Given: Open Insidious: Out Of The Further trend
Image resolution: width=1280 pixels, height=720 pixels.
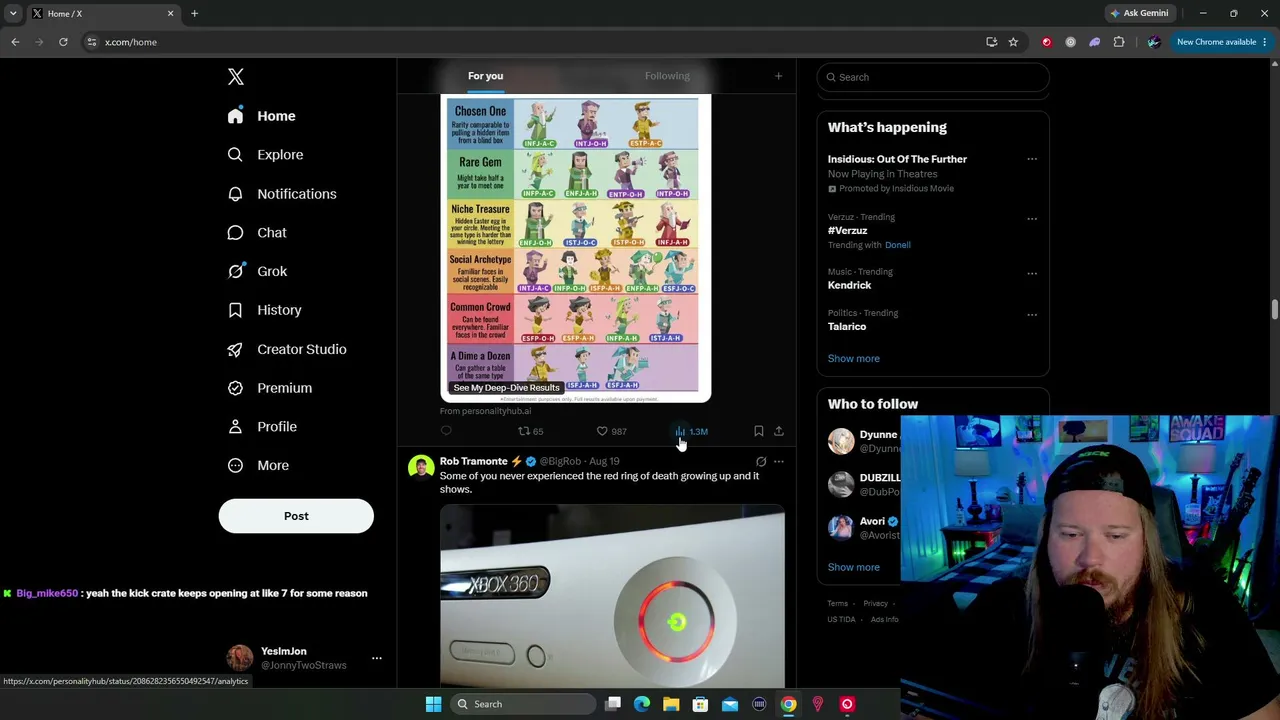Looking at the screenshot, I should pyautogui.click(x=897, y=159).
